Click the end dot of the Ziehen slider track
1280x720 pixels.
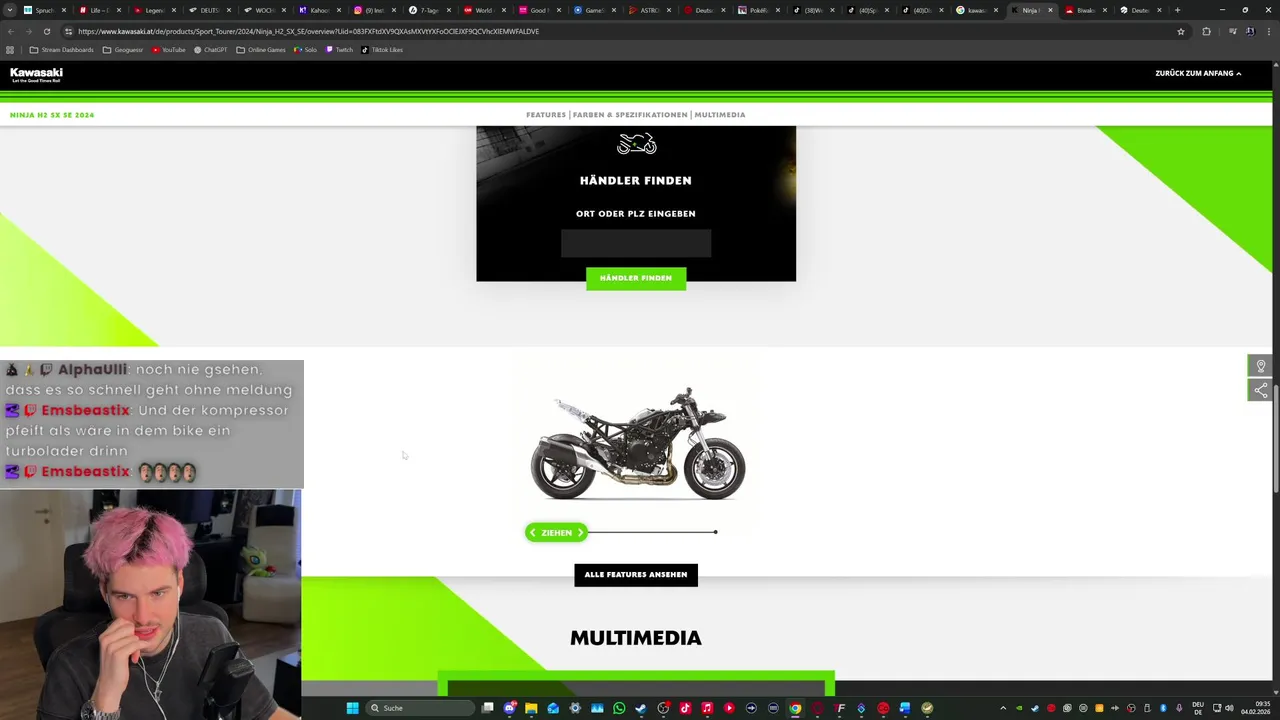tap(716, 532)
